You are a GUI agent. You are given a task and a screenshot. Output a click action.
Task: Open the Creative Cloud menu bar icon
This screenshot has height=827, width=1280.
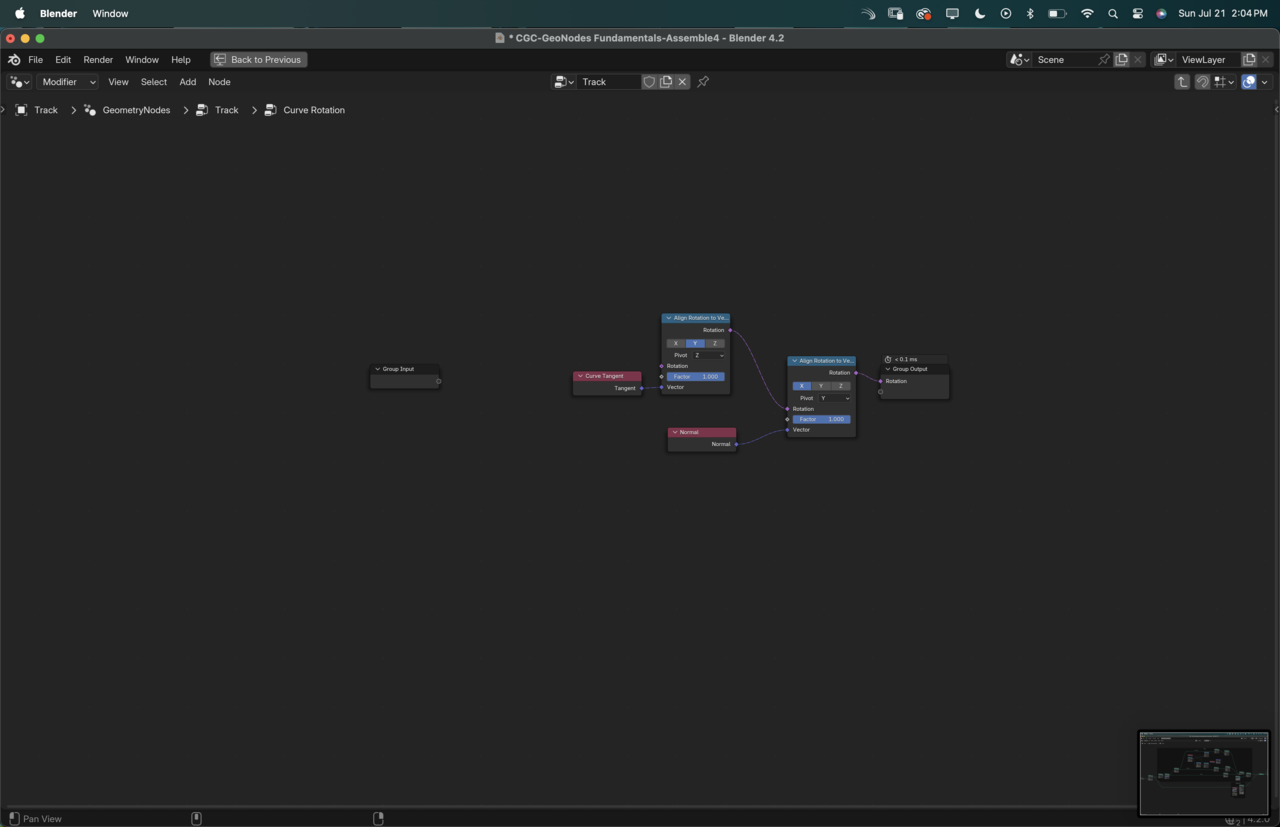(924, 14)
